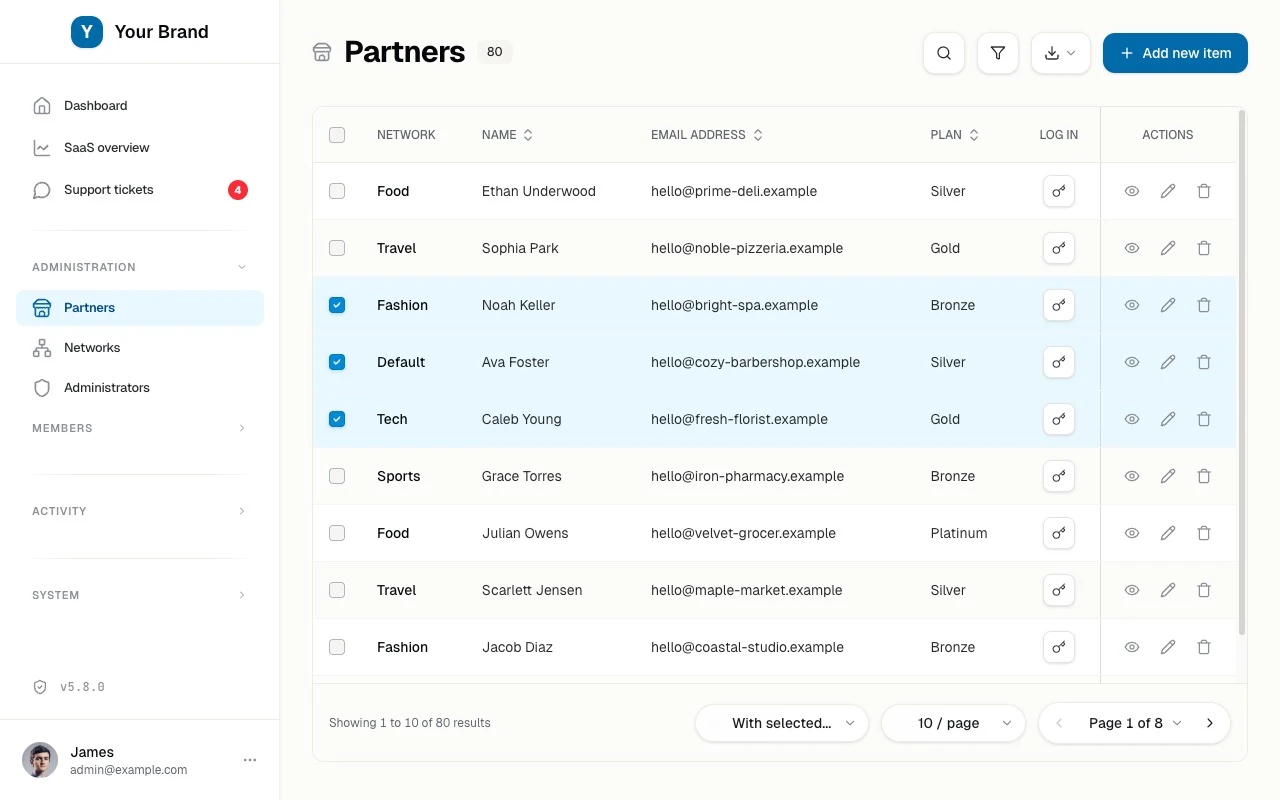Open Support tickets in sidebar

(140, 190)
